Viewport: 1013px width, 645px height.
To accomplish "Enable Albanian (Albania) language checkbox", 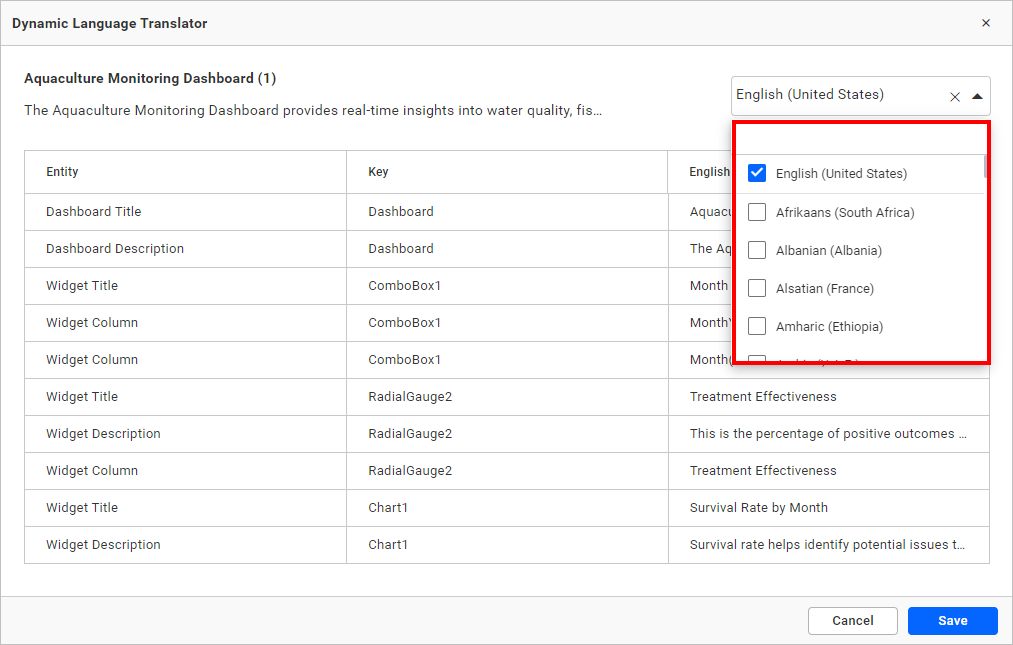I will pyautogui.click(x=757, y=250).
